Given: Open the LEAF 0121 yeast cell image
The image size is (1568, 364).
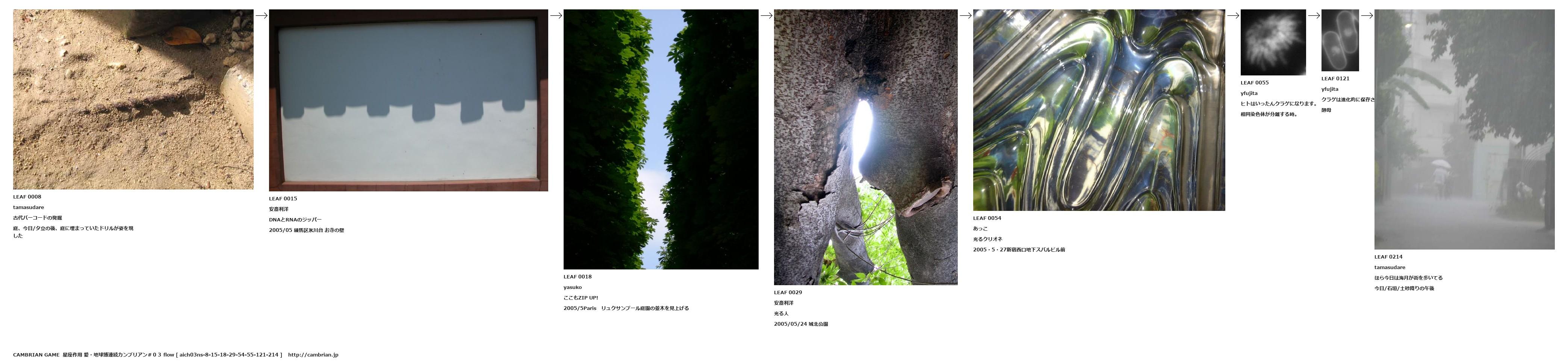Looking at the screenshot, I should (1340, 40).
